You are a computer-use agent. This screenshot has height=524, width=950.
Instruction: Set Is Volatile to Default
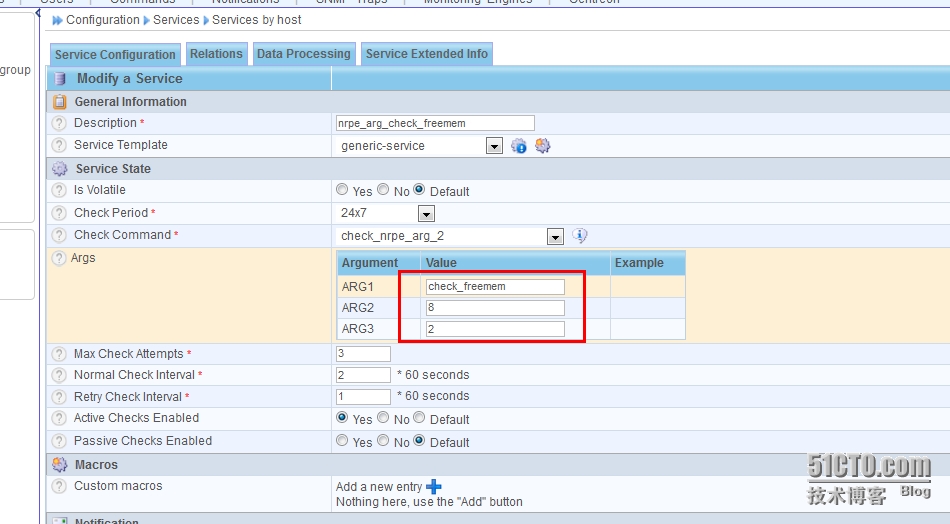419,190
